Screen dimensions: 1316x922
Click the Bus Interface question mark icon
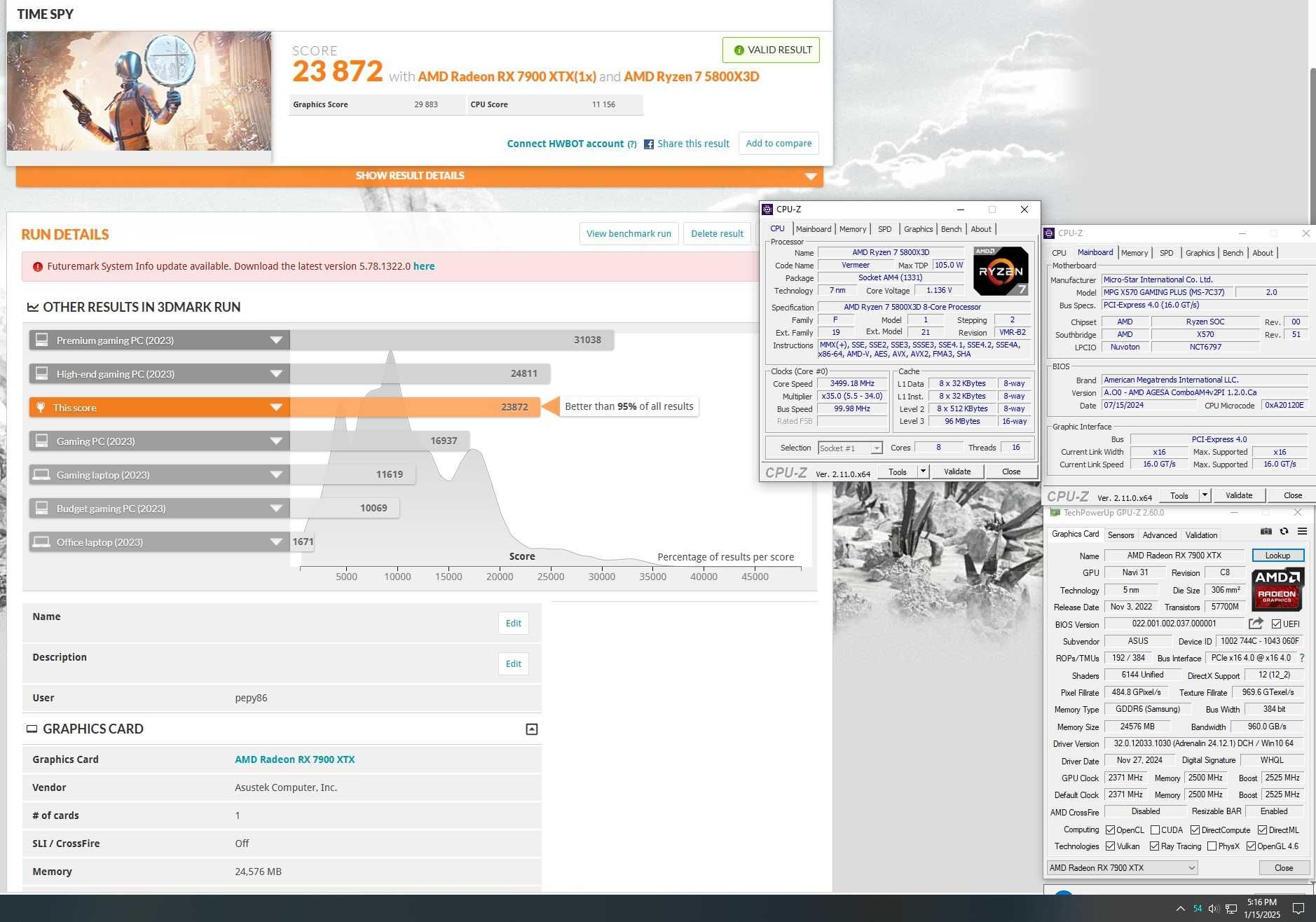pyautogui.click(x=1302, y=658)
